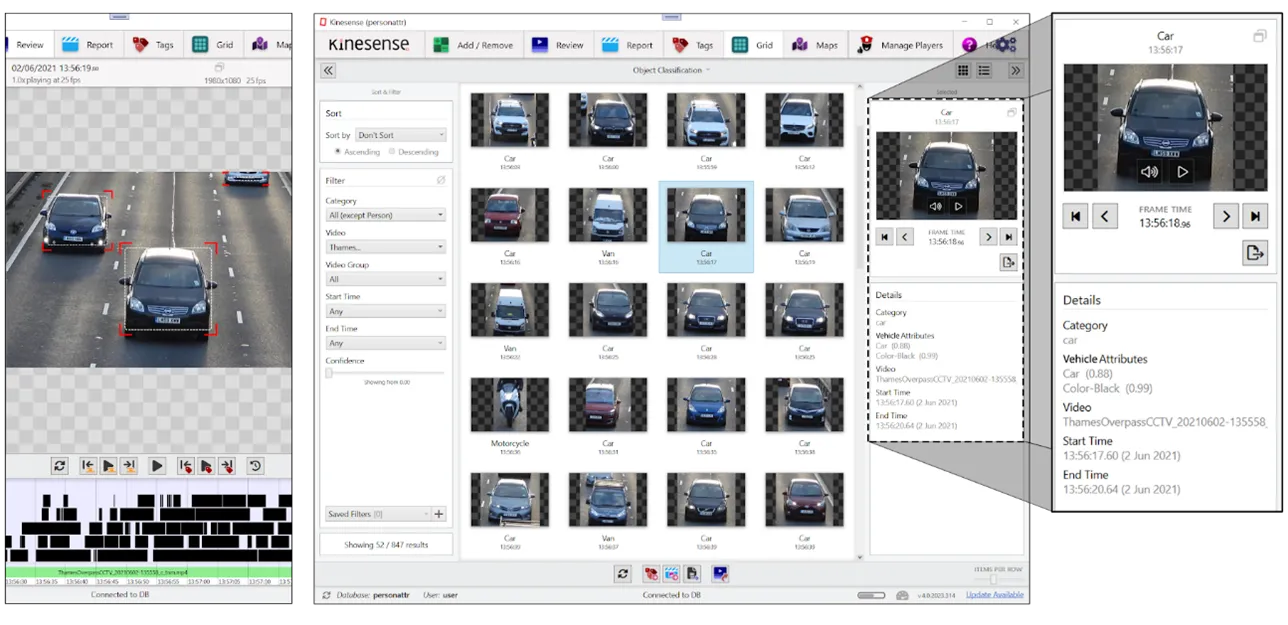Screen dimensions: 1288x625
Task: Open Manage Players tab
Action: [x=900, y=45]
